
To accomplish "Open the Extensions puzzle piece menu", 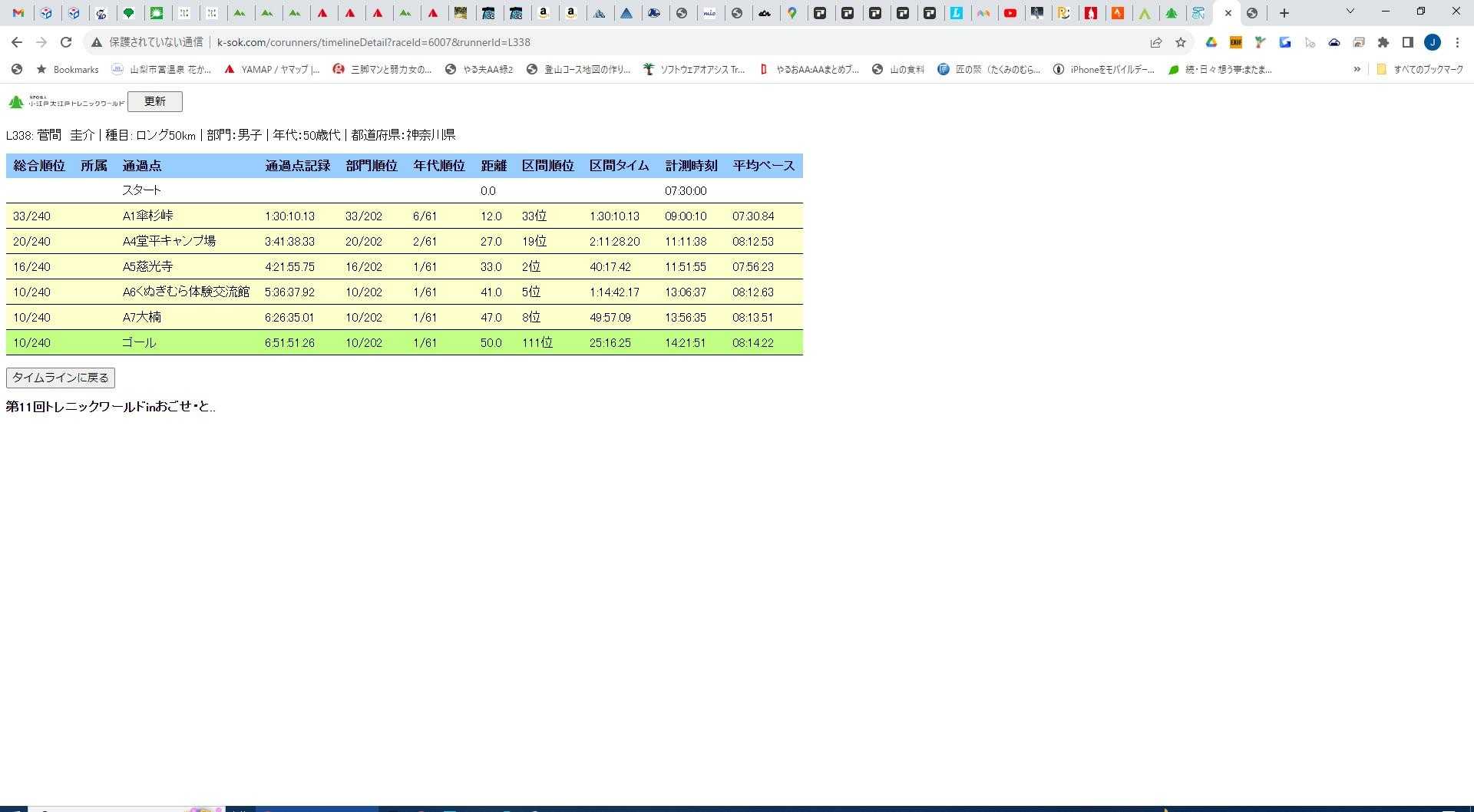I will [1383, 42].
